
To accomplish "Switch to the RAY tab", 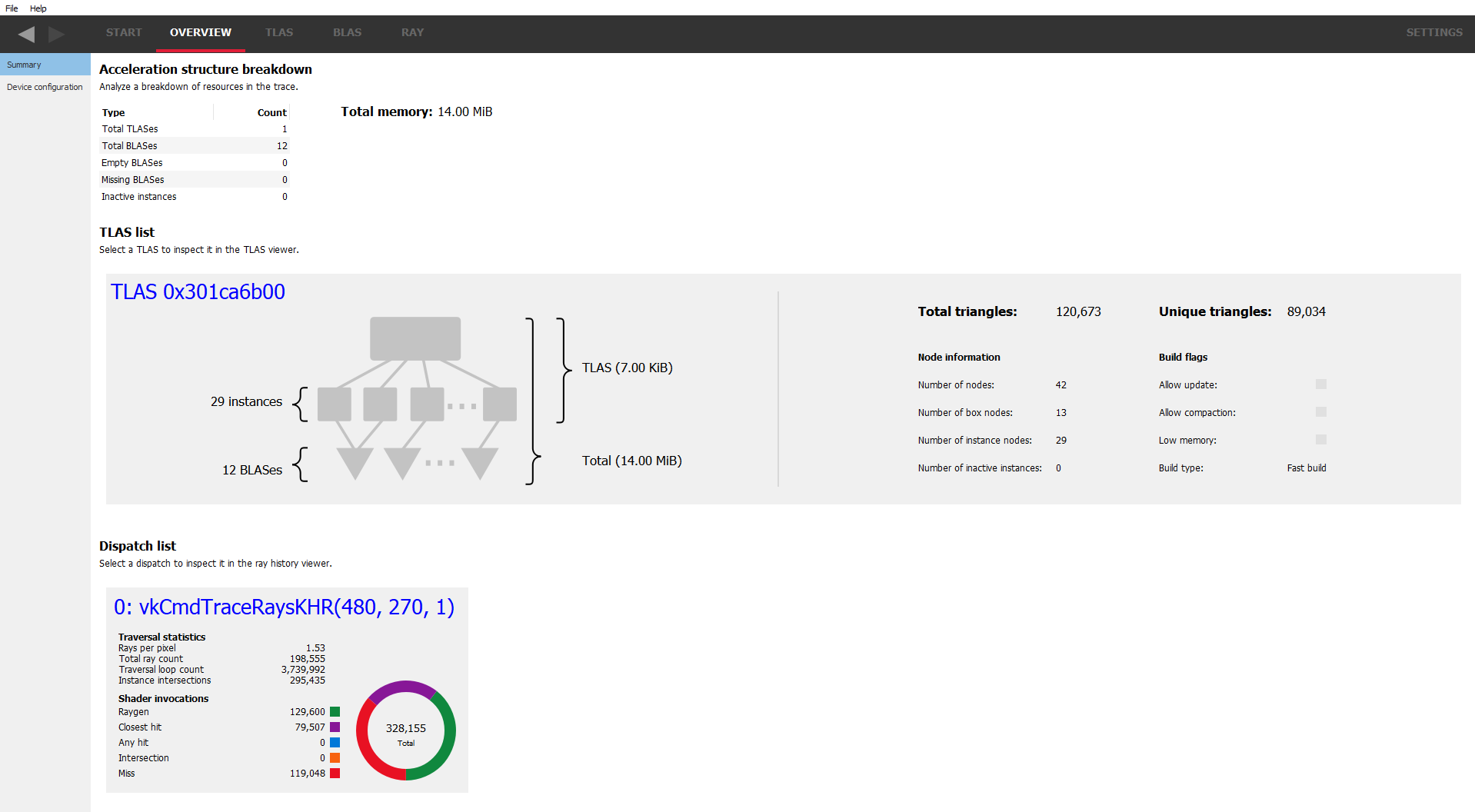I will [x=412, y=32].
